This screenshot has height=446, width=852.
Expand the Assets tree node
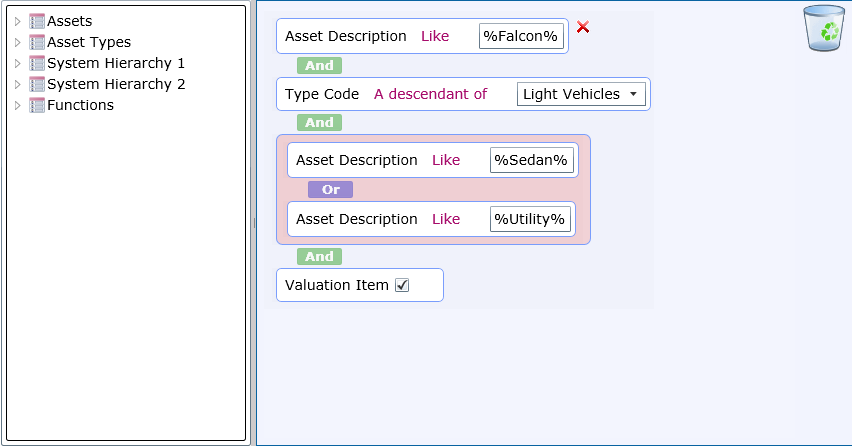point(17,21)
